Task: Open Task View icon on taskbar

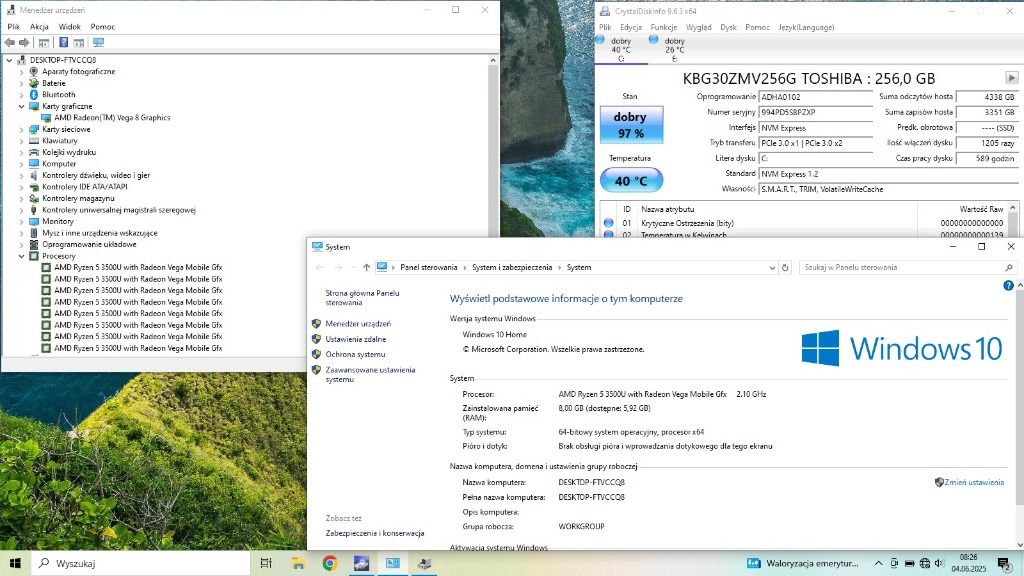Action: [x=266, y=563]
